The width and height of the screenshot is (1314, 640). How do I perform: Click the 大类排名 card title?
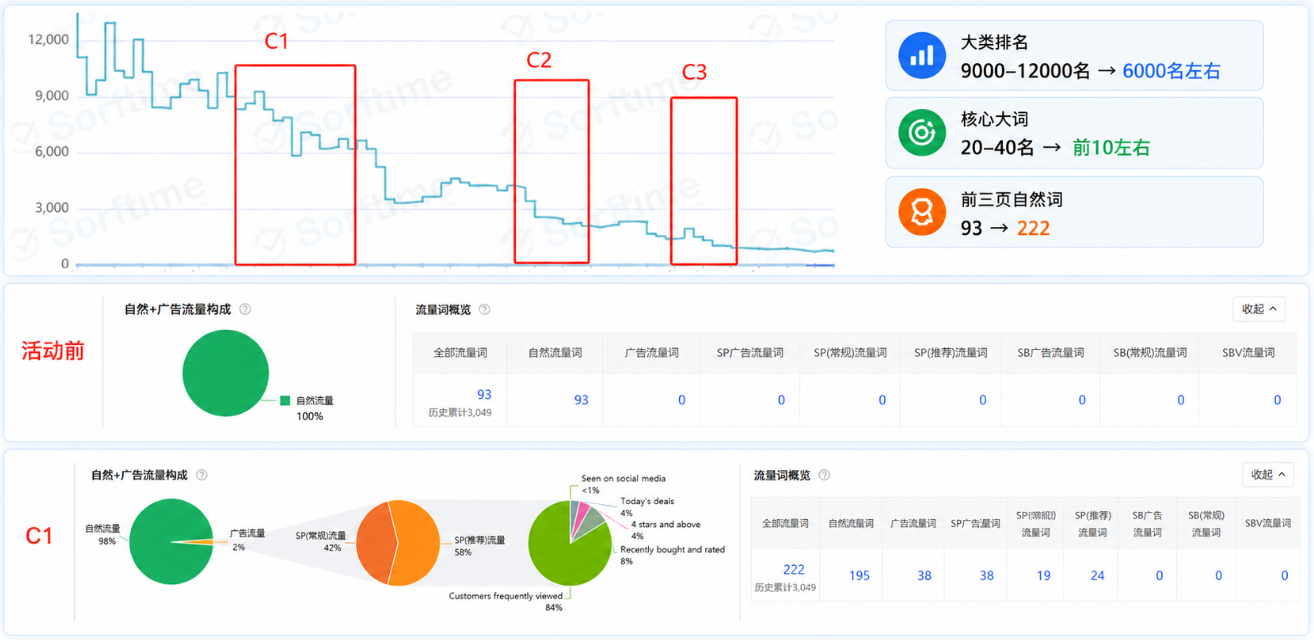(994, 43)
